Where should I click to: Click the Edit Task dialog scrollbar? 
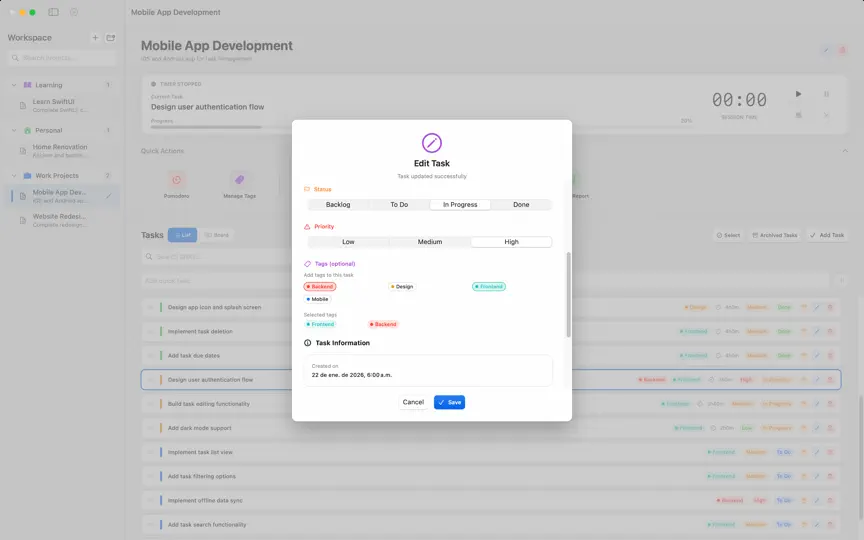point(568,295)
